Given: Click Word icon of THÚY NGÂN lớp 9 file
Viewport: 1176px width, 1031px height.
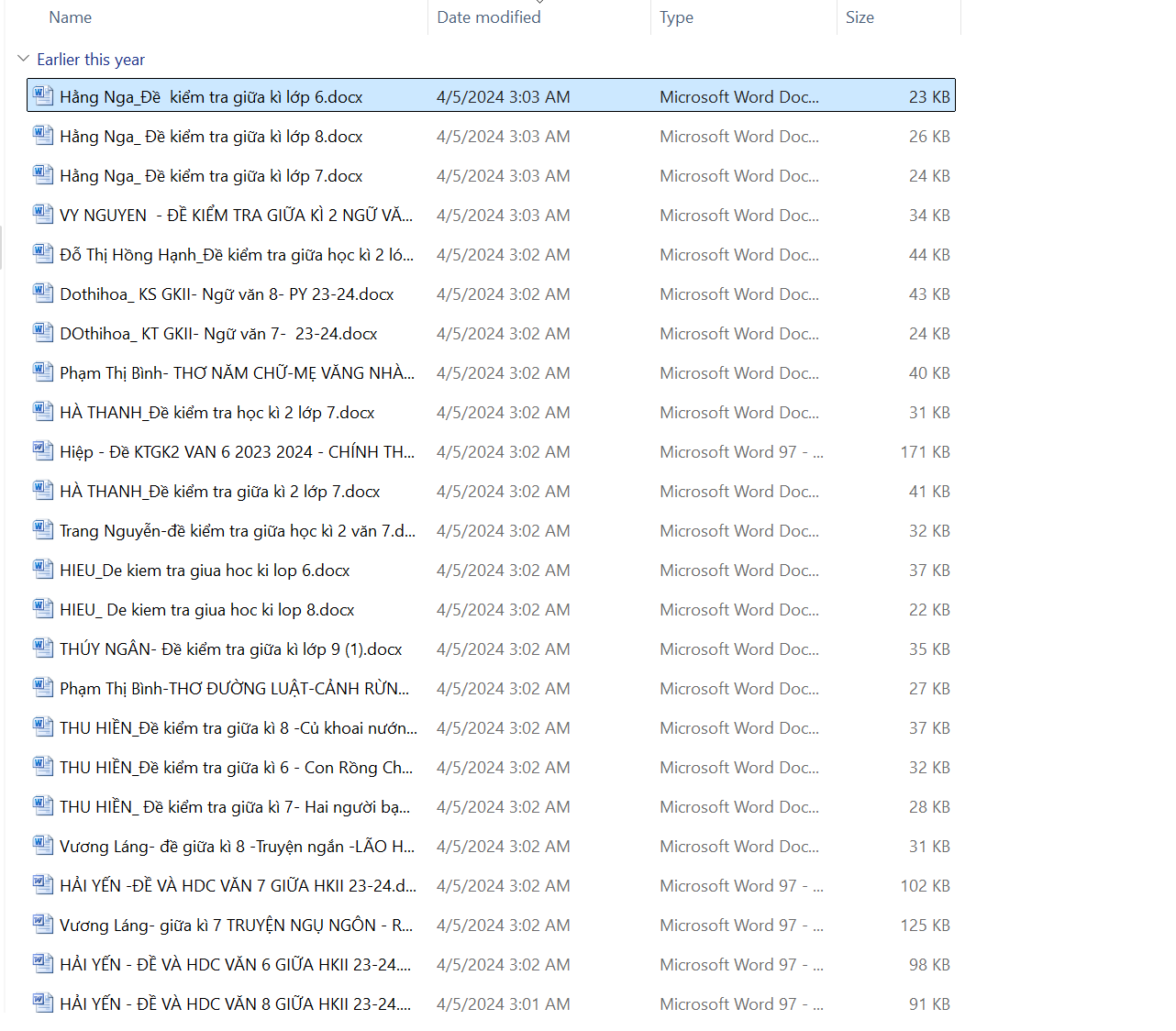Looking at the screenshot, I should pos(43,648).
